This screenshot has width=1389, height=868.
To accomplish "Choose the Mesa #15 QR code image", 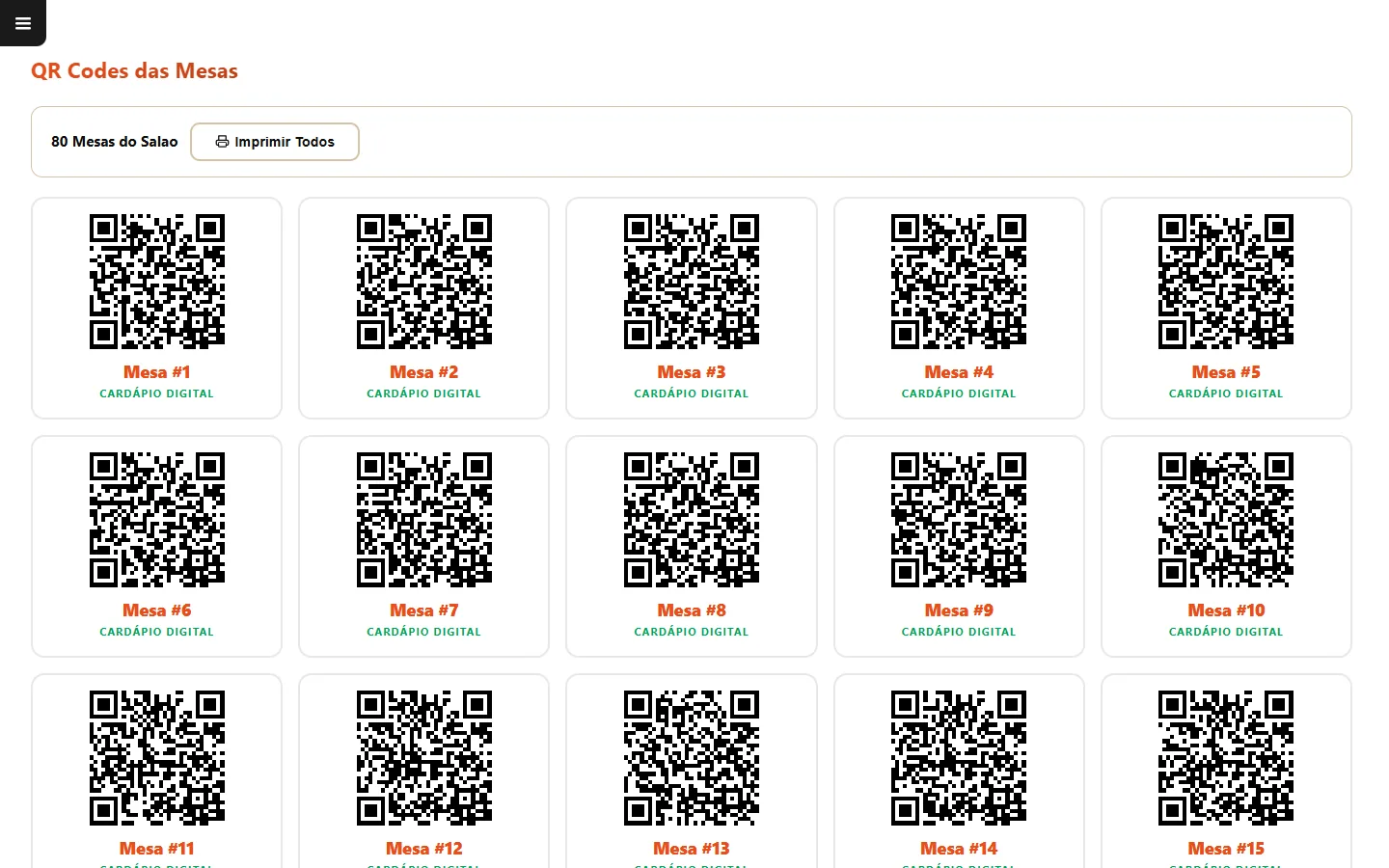I will pos(1226,758).
